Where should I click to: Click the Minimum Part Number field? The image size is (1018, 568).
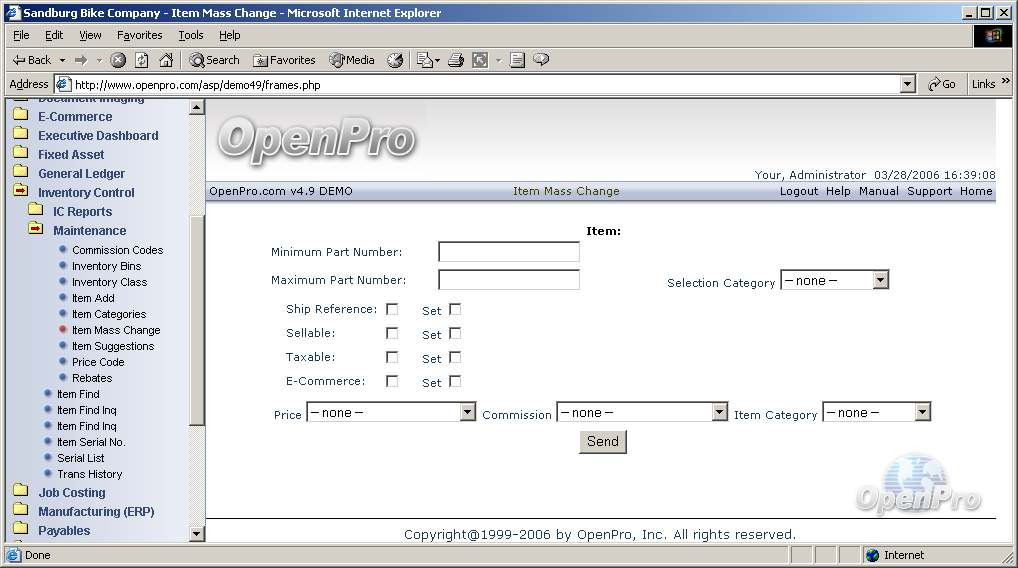click(508, 252)
